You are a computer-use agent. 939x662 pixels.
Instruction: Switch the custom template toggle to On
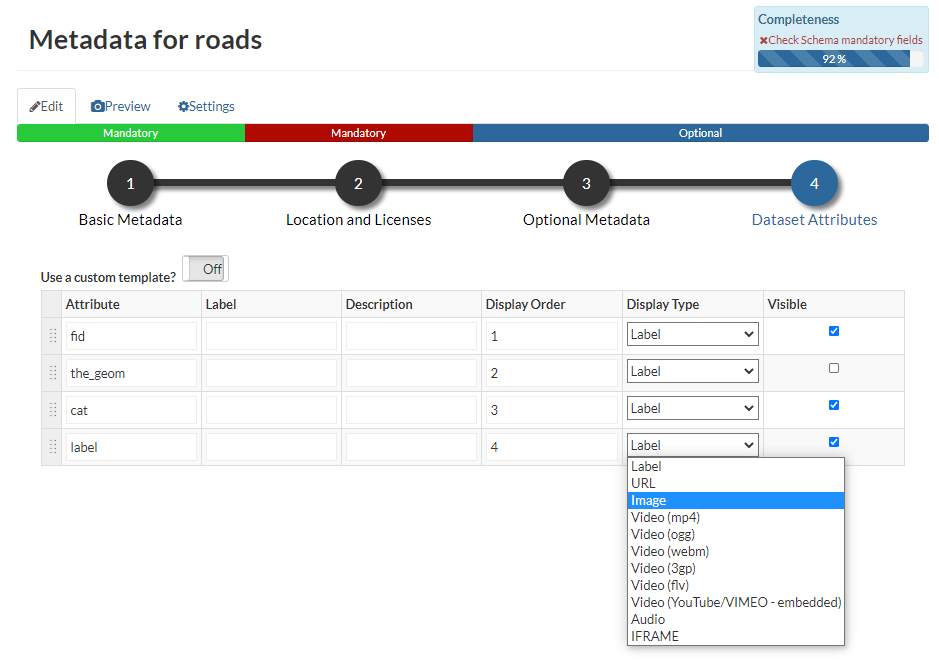pyautogui.click(x=204, y=268)
